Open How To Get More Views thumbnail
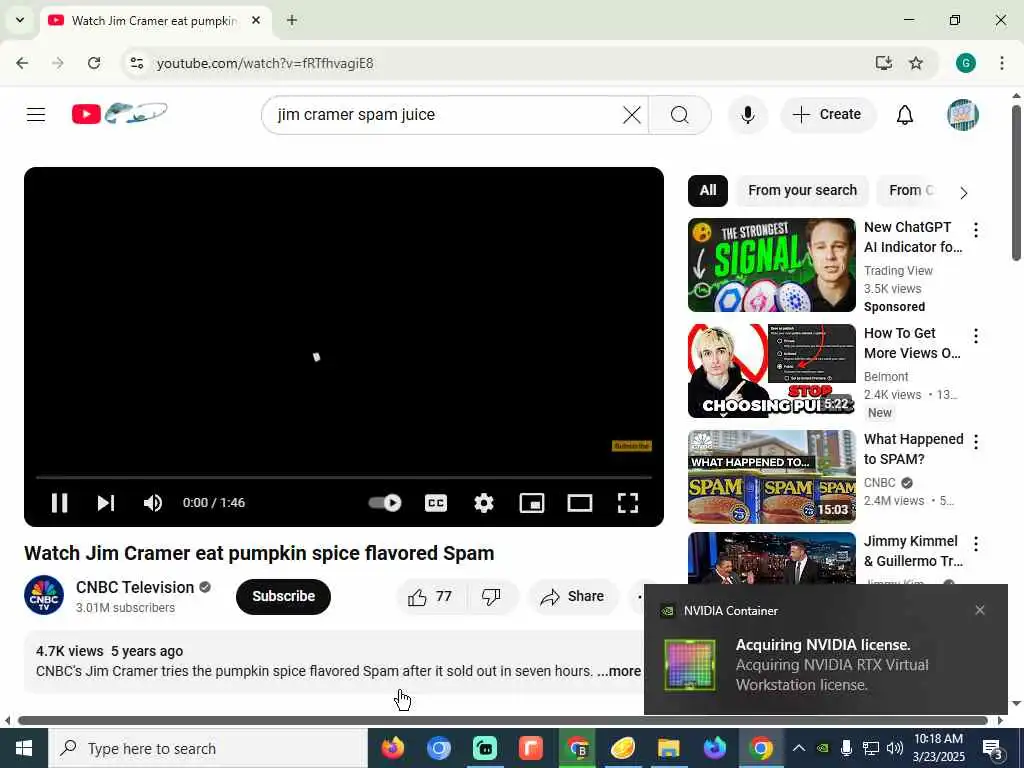 [771, 371]
